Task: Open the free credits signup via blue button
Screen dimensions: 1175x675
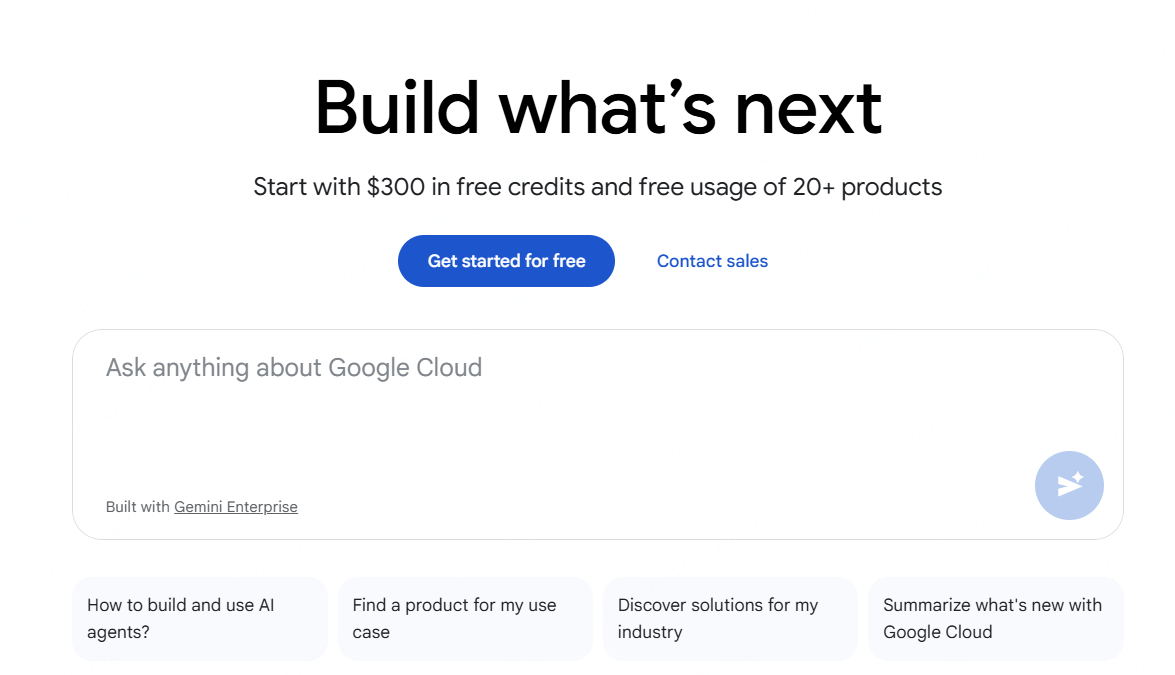Action: coord(506,261)
